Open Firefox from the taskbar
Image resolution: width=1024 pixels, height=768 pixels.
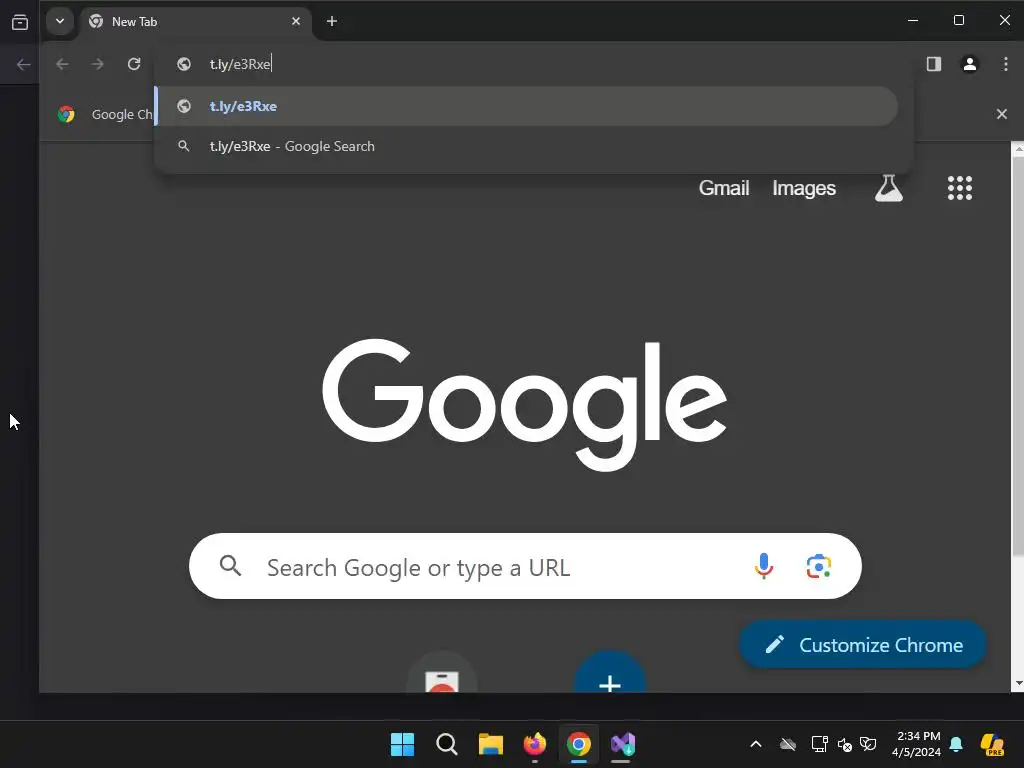click(x=535, y=744)
